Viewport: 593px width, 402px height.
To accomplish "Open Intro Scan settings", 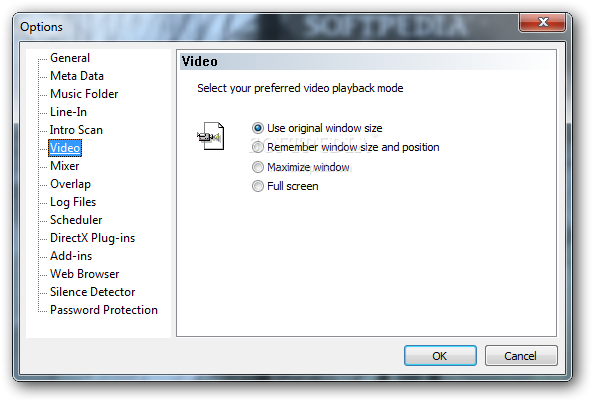I will 76,130.
